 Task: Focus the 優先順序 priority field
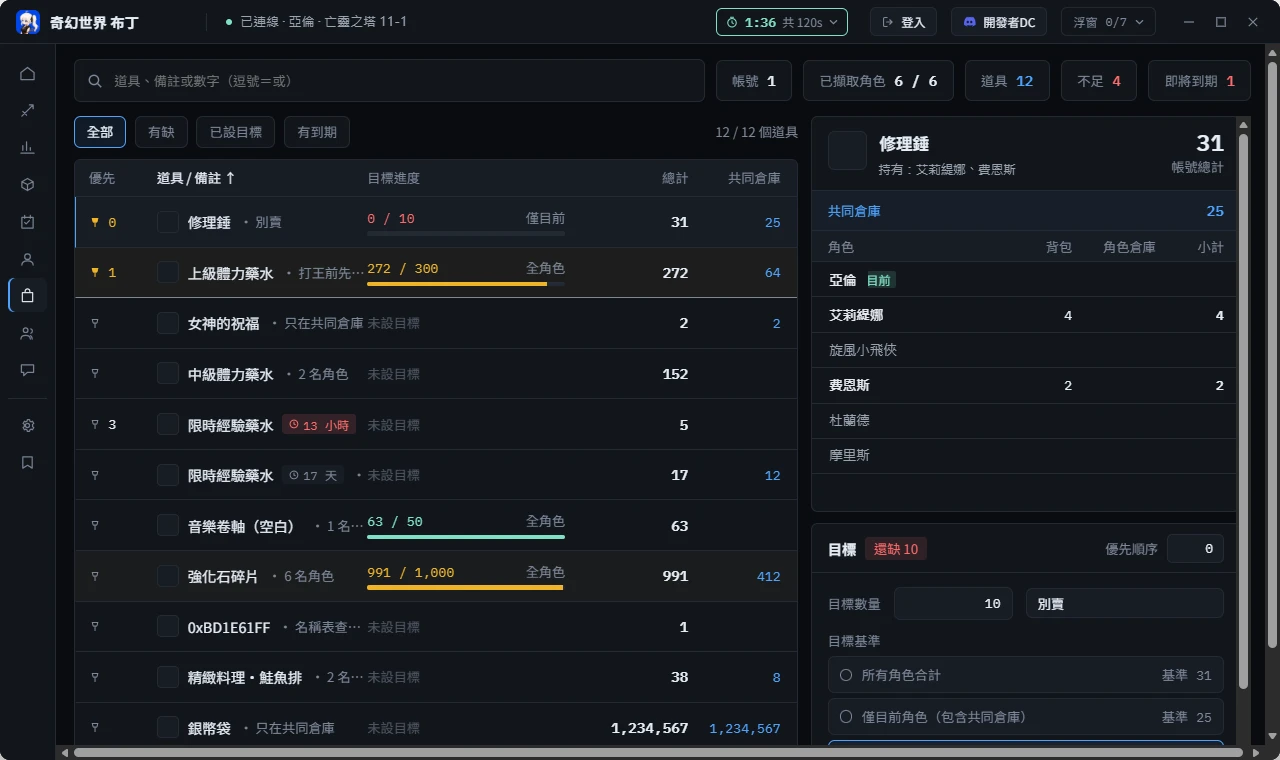pos(1195,548)
